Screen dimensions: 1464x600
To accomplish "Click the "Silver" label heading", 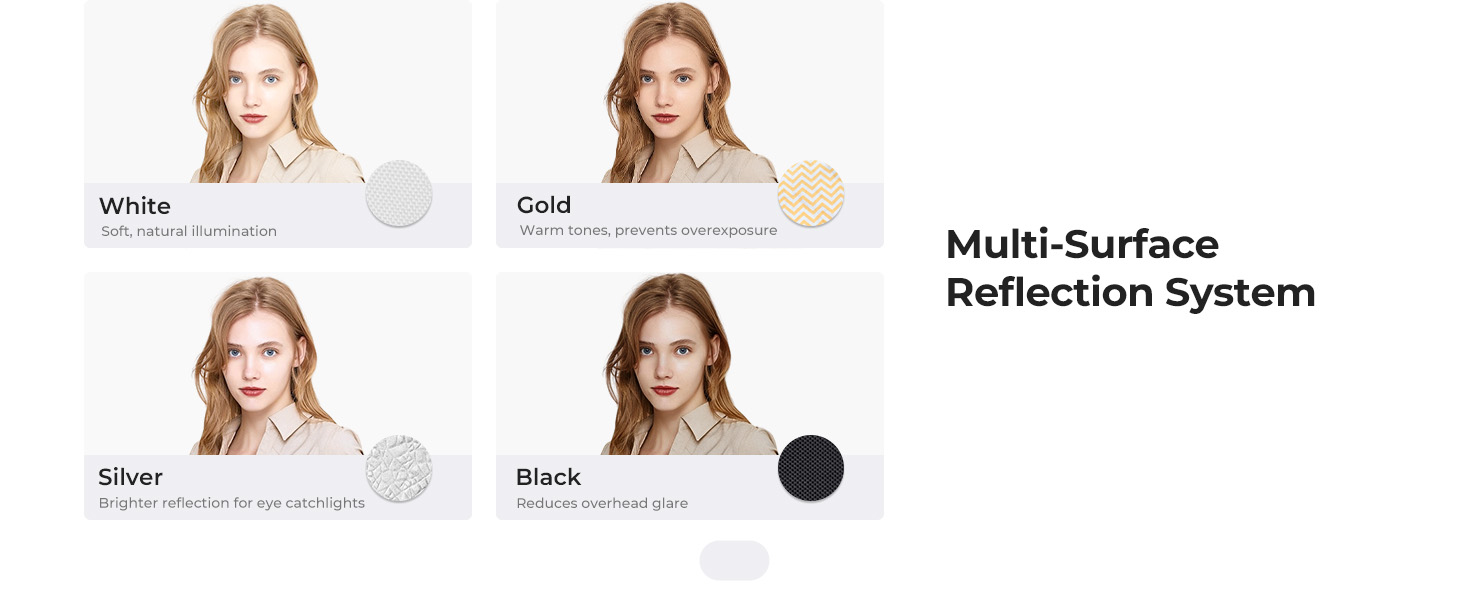I will [x=131, y=478].
